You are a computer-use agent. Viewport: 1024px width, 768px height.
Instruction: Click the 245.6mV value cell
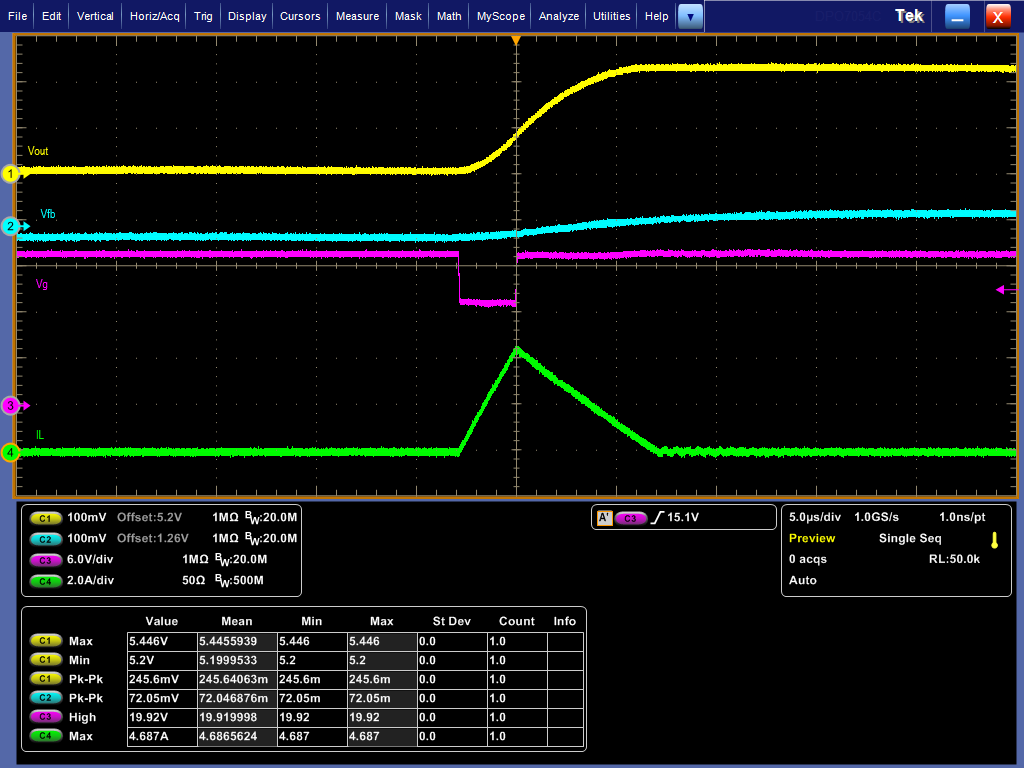pos(162,679)
